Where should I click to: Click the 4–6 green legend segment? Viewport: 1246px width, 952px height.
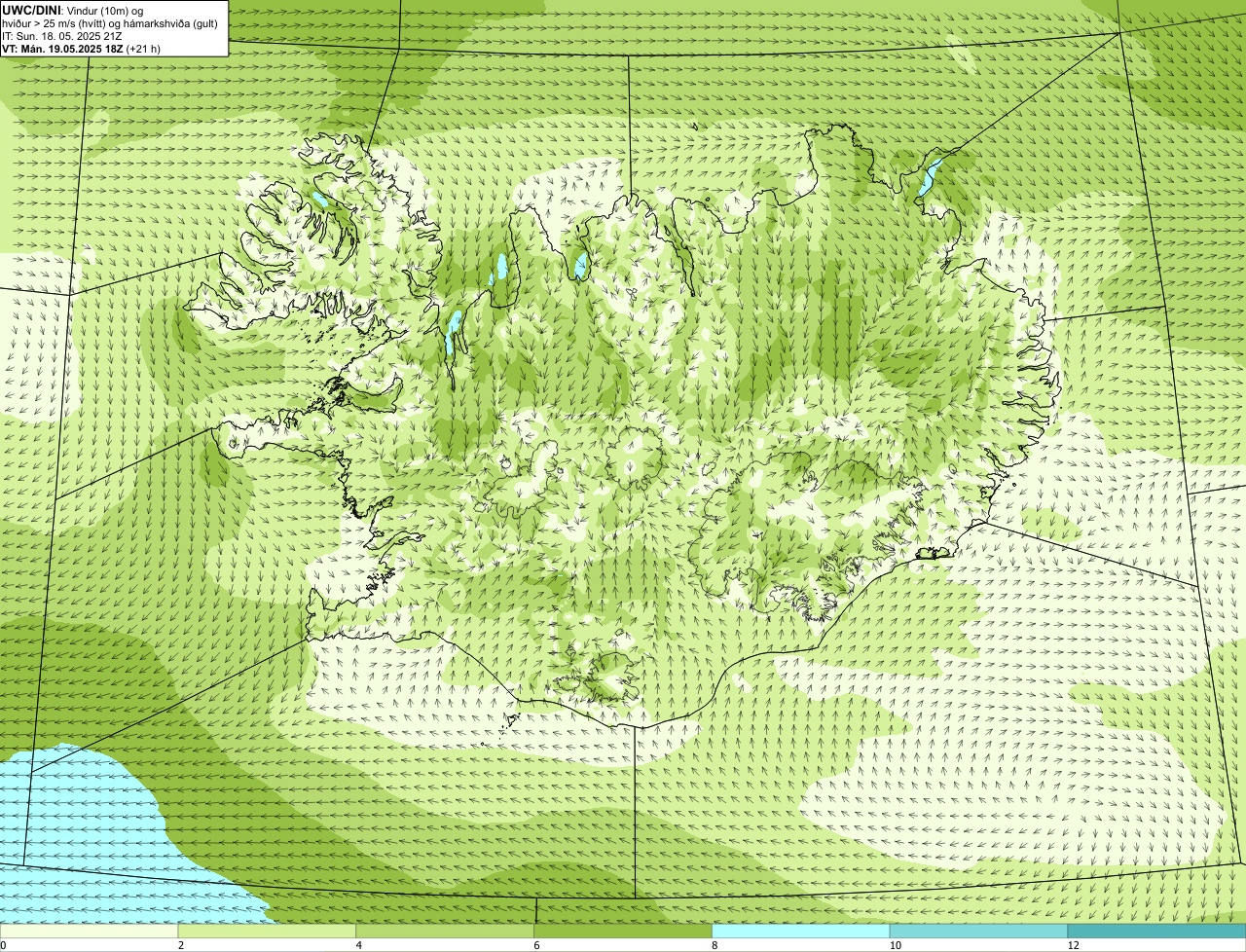[x=446, y=931]
